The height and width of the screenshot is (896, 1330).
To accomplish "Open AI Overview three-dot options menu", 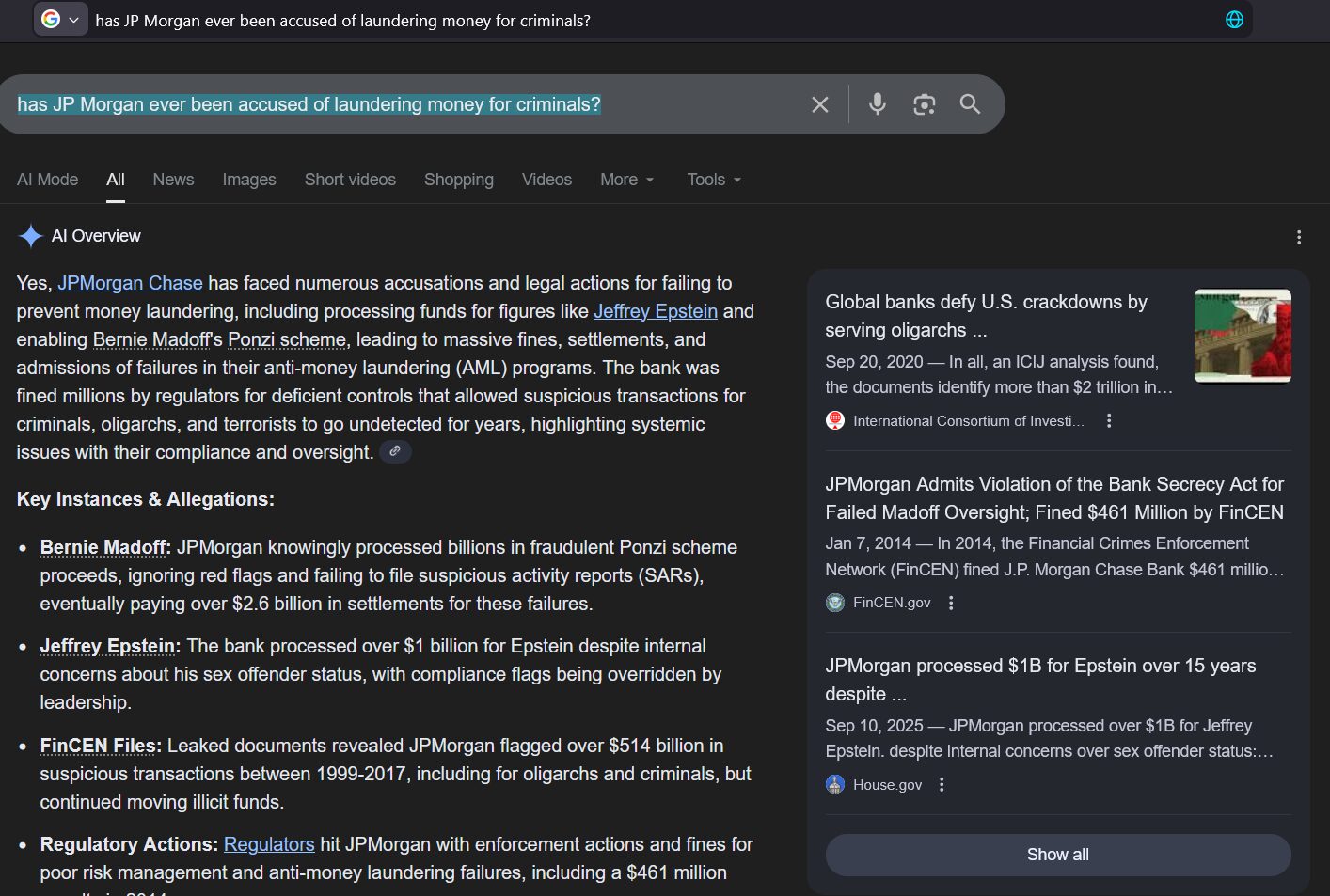I will (x=1298, y=237).
